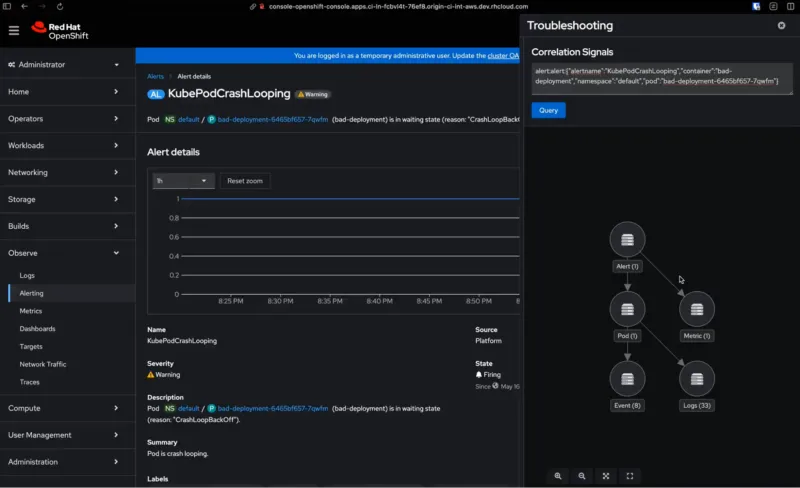Click the Query button
Image resolution: width=800 pixels, height=488 pixels.
pyautogui.click(x=548, y=110)
